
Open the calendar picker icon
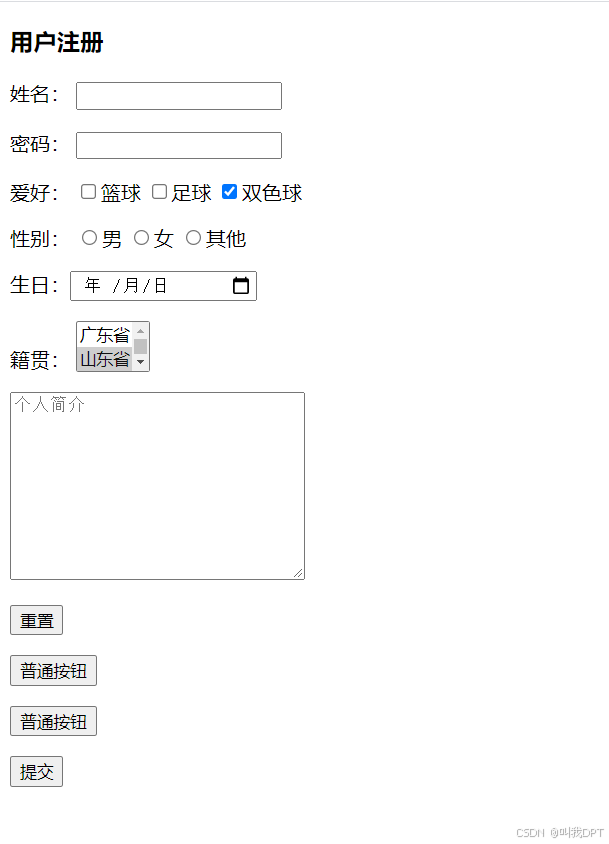click(241, 285)
